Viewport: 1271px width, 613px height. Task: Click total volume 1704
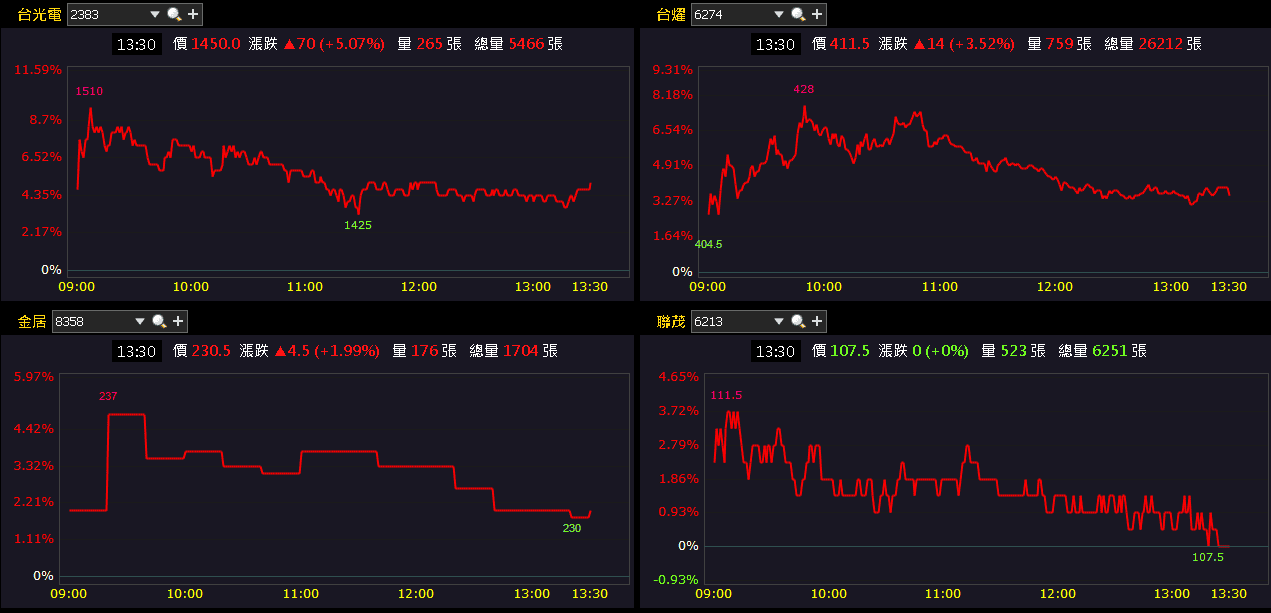point(521,351)
